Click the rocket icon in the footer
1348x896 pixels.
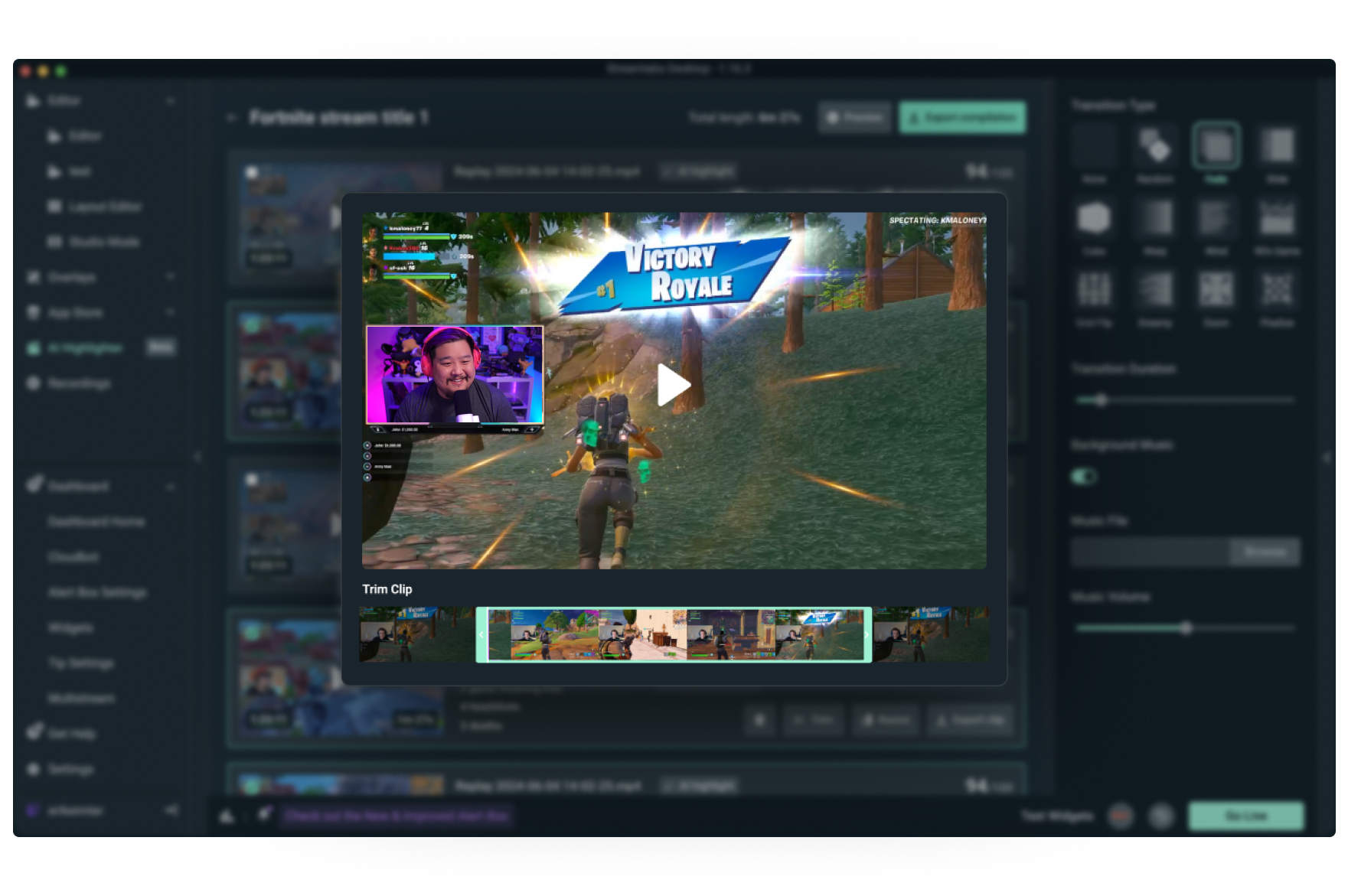(264, 814)
